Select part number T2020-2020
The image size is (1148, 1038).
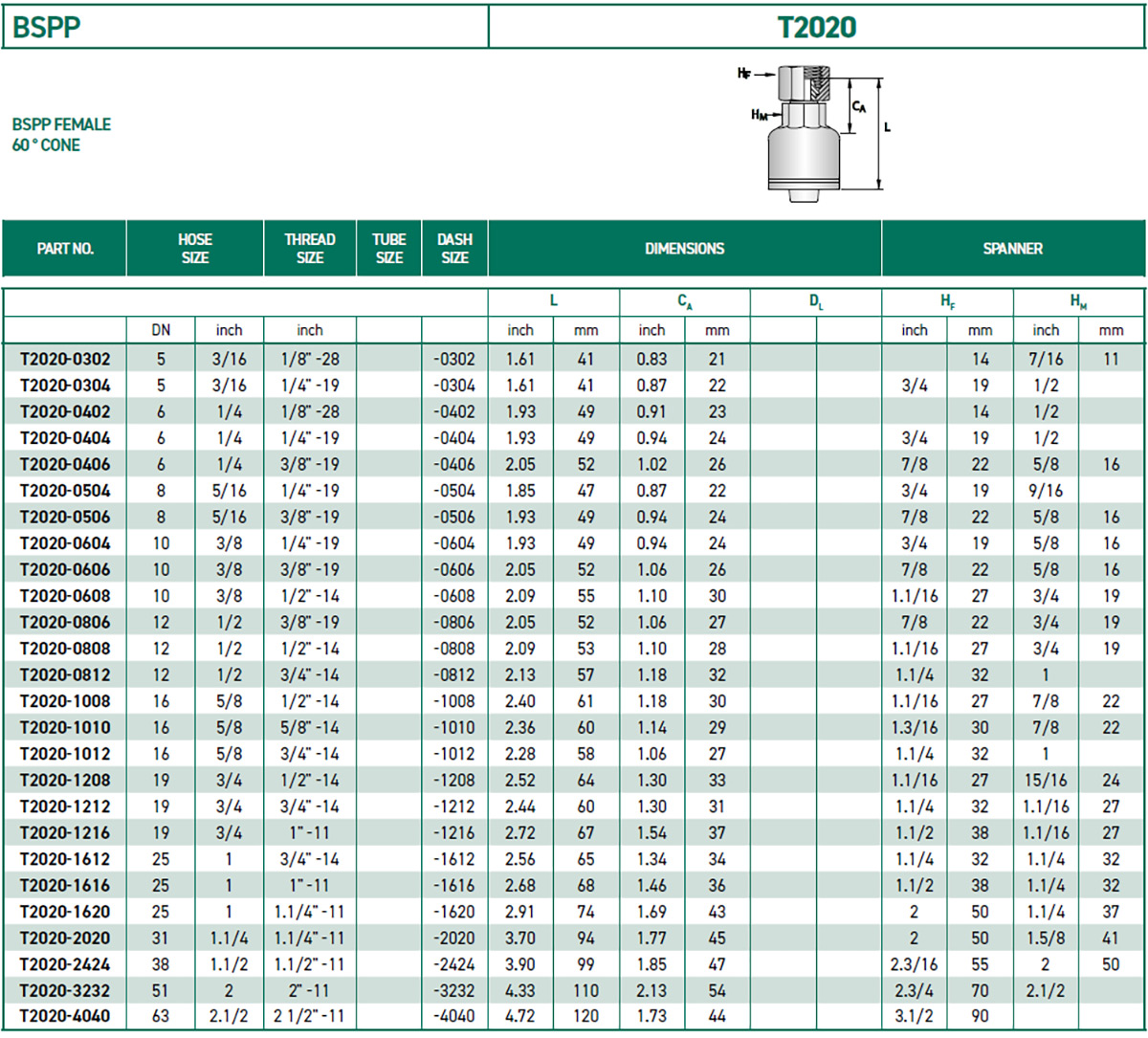pos(65,939)
